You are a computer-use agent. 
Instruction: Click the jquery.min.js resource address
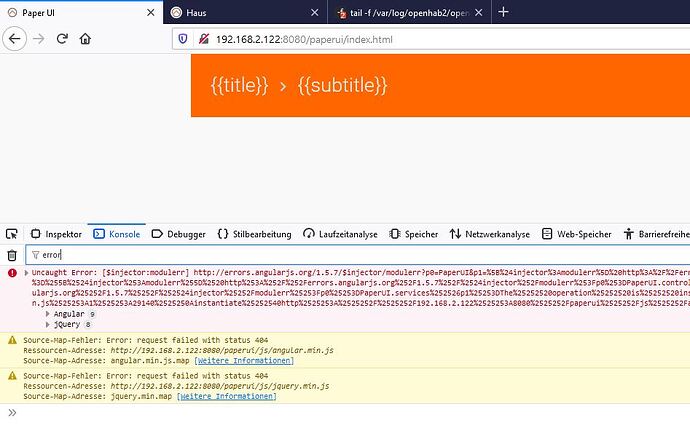(220, 386)
